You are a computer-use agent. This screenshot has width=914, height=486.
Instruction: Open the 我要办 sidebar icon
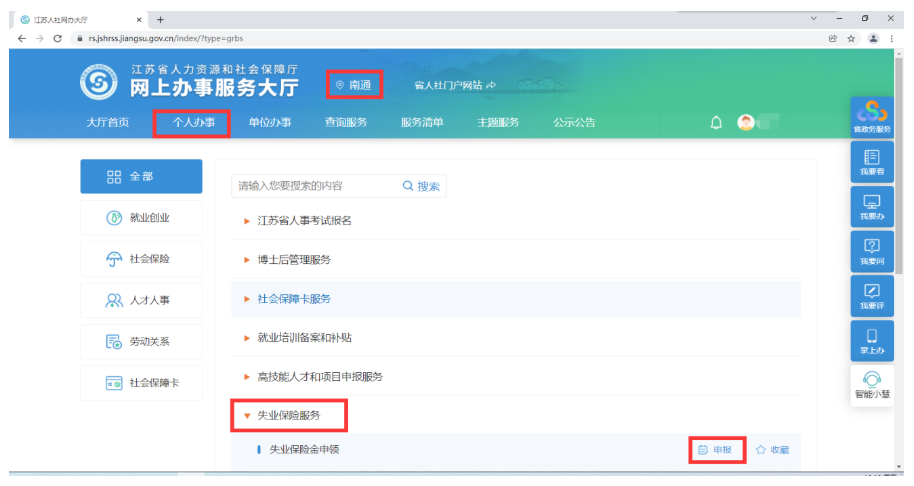coord(871,205)
